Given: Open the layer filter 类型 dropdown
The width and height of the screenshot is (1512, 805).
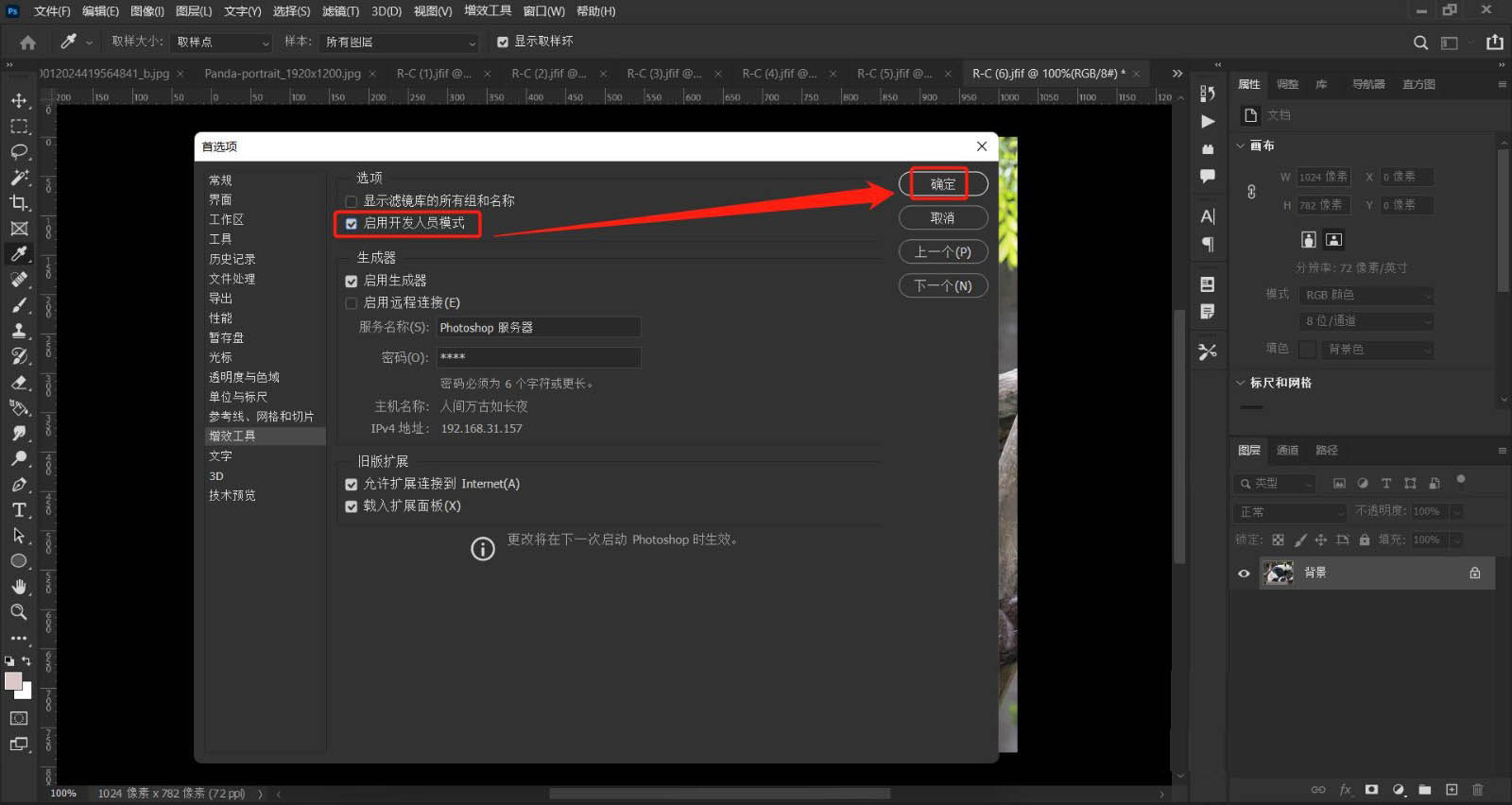Looking at the screenshot, I should point(1275,483).
